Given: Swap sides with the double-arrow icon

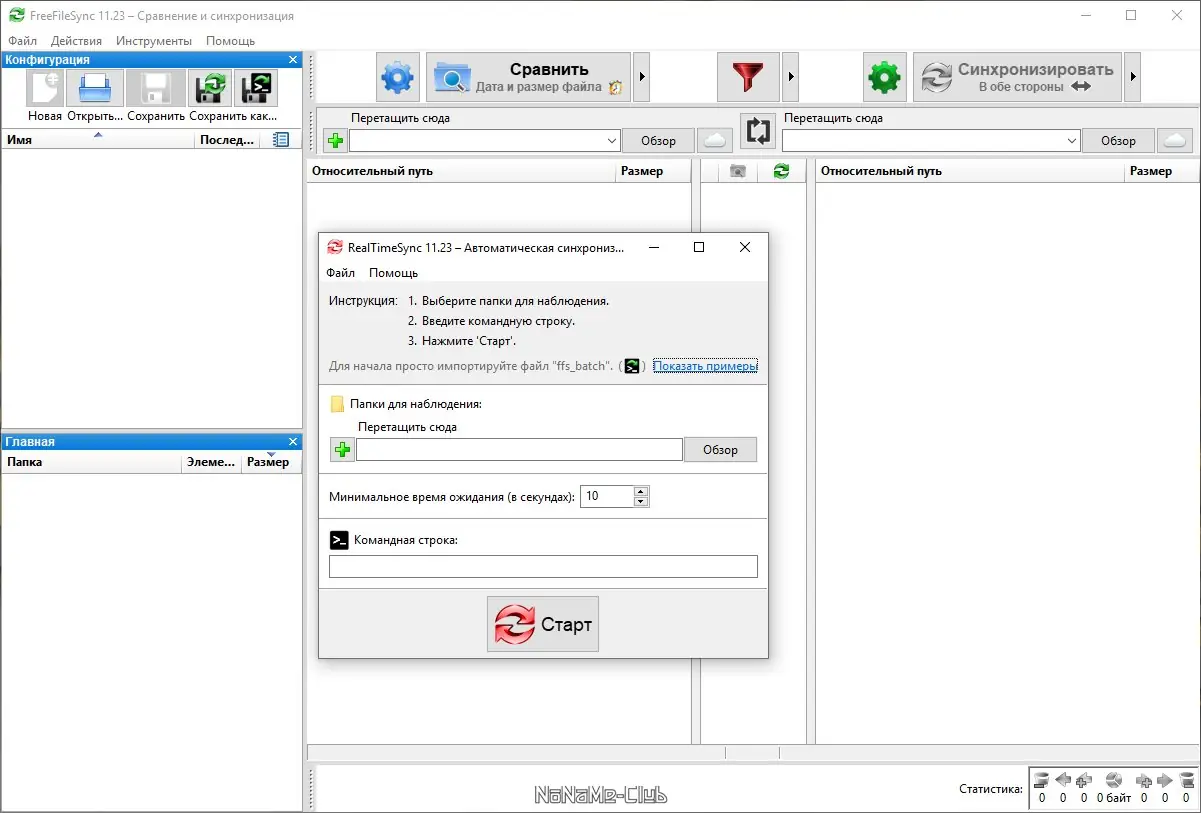Looking at the screenshot, I should coord(758,131).
